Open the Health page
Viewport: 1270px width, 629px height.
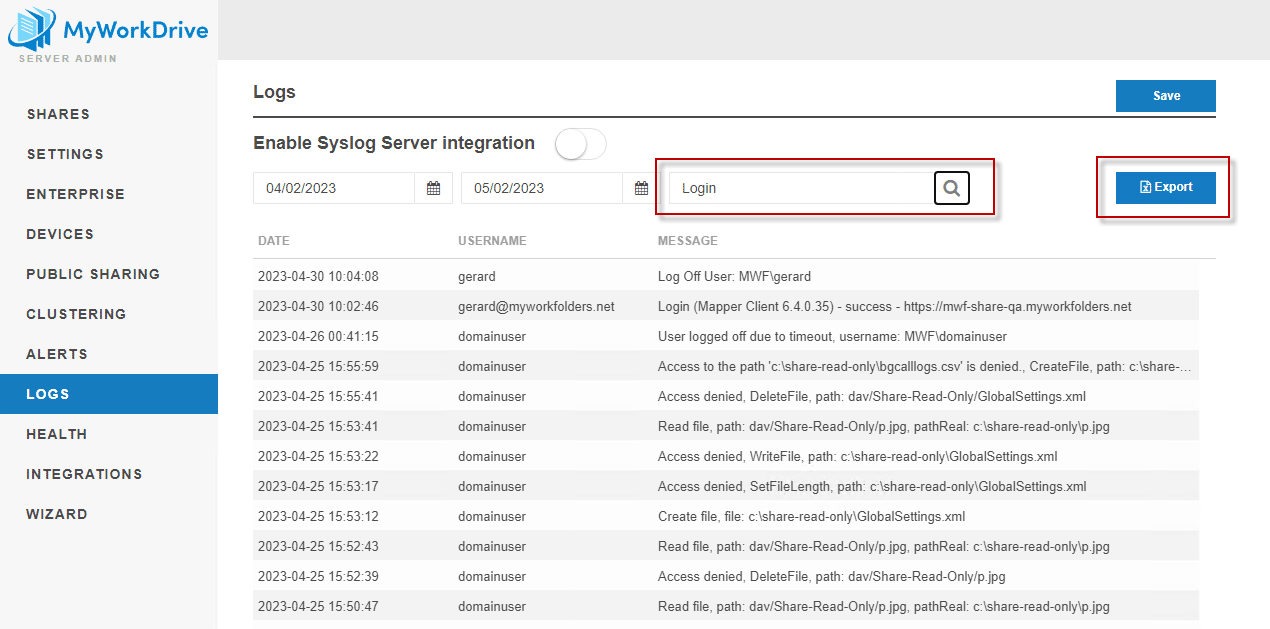[x=57, y=434]
